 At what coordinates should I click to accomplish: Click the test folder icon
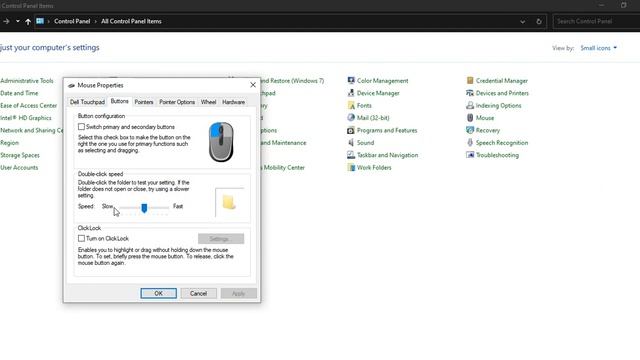[229, 202]
